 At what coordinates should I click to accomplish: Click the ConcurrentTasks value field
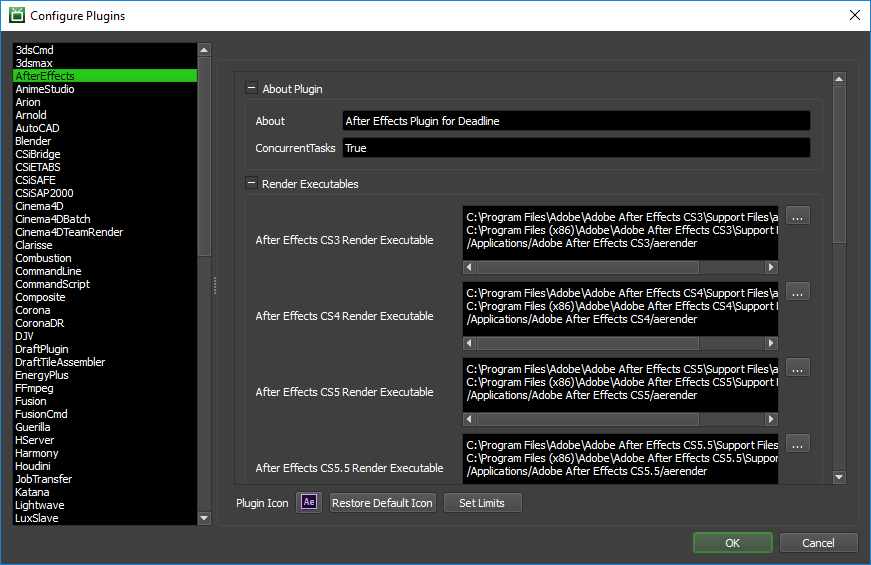[575, 148]
